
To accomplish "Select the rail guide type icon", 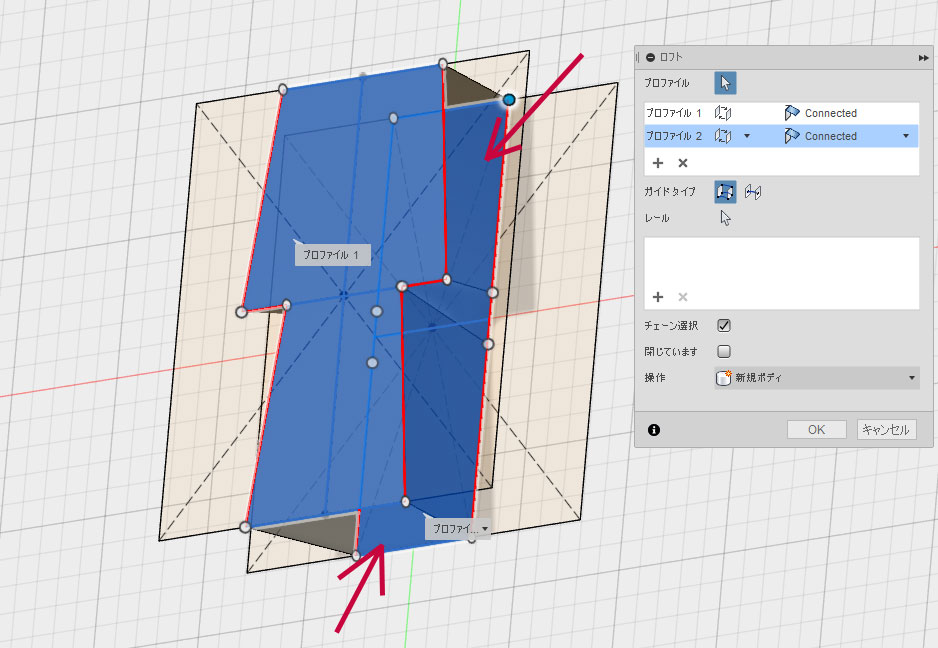I will [725, 190].
